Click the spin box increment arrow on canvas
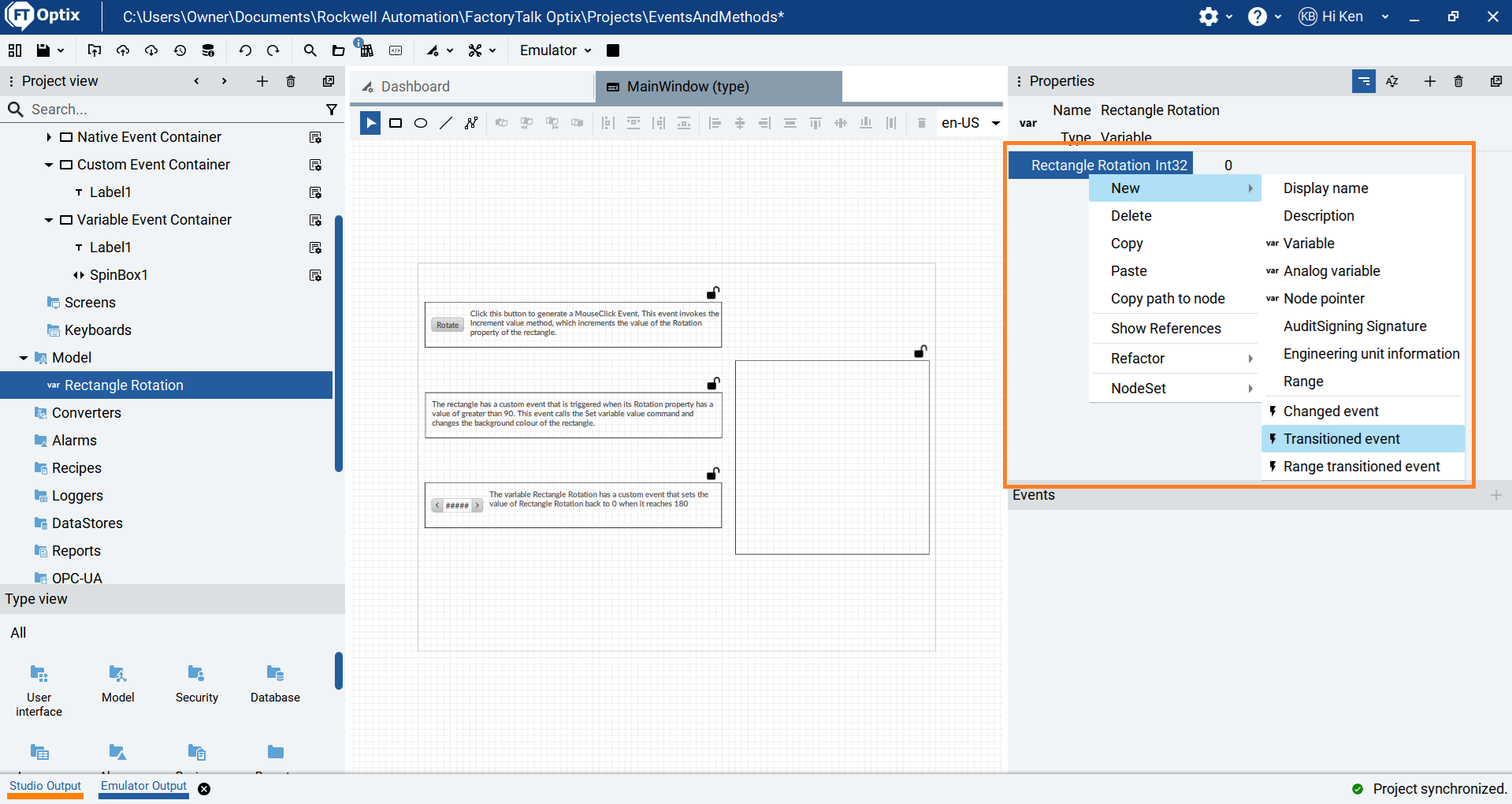Viewport: 1512px width, 804px height. coord(477,505)
